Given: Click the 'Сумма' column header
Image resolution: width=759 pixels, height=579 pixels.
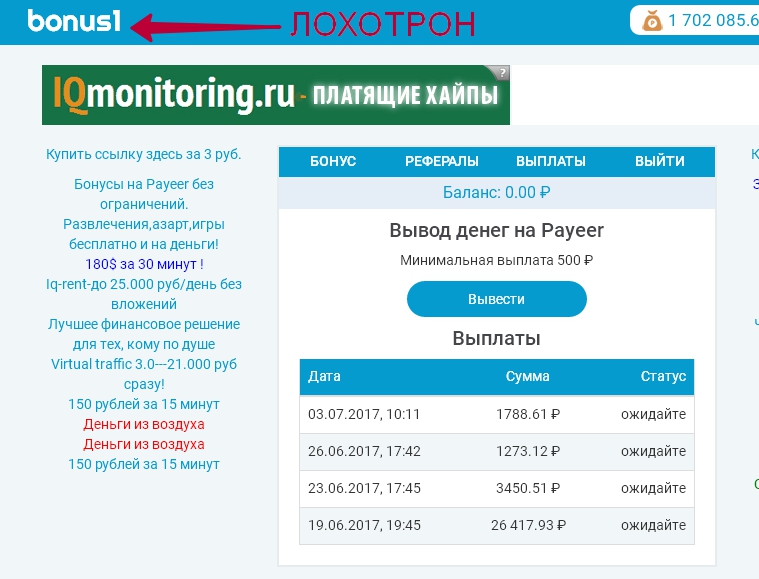Looking at the screenshot, I should [x=528, y=377].
